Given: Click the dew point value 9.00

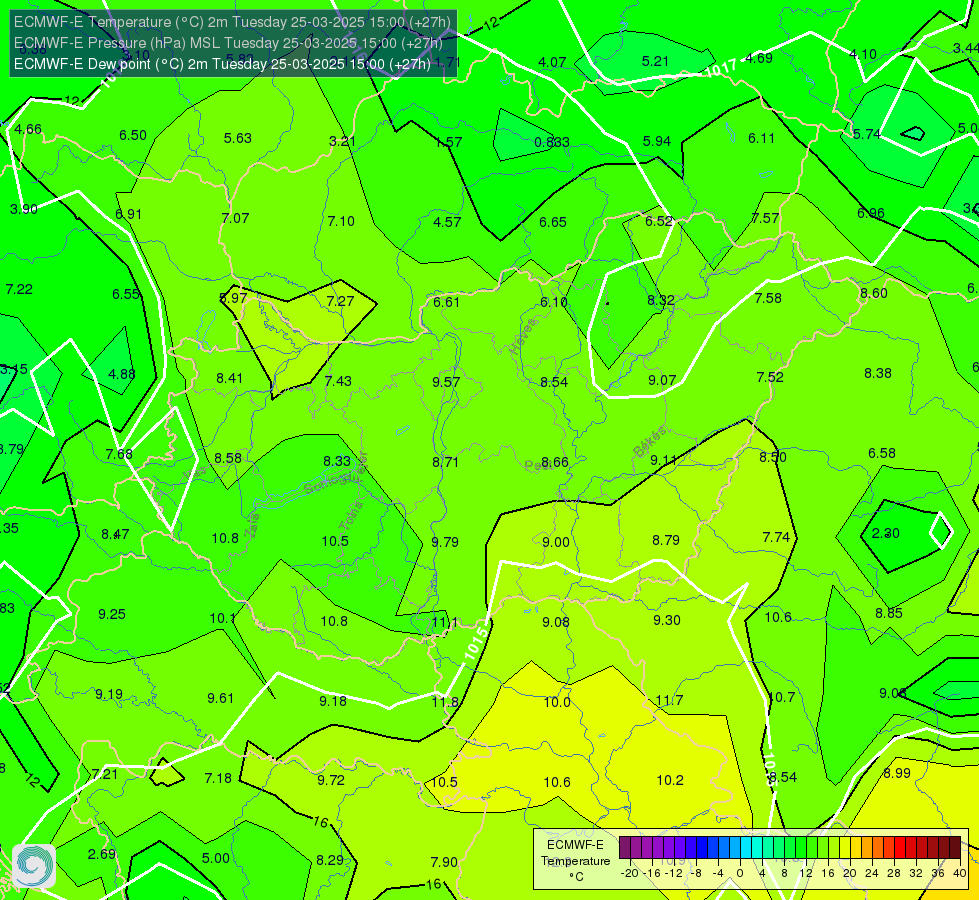Looking at the screenshot, I should pos(556,542).
